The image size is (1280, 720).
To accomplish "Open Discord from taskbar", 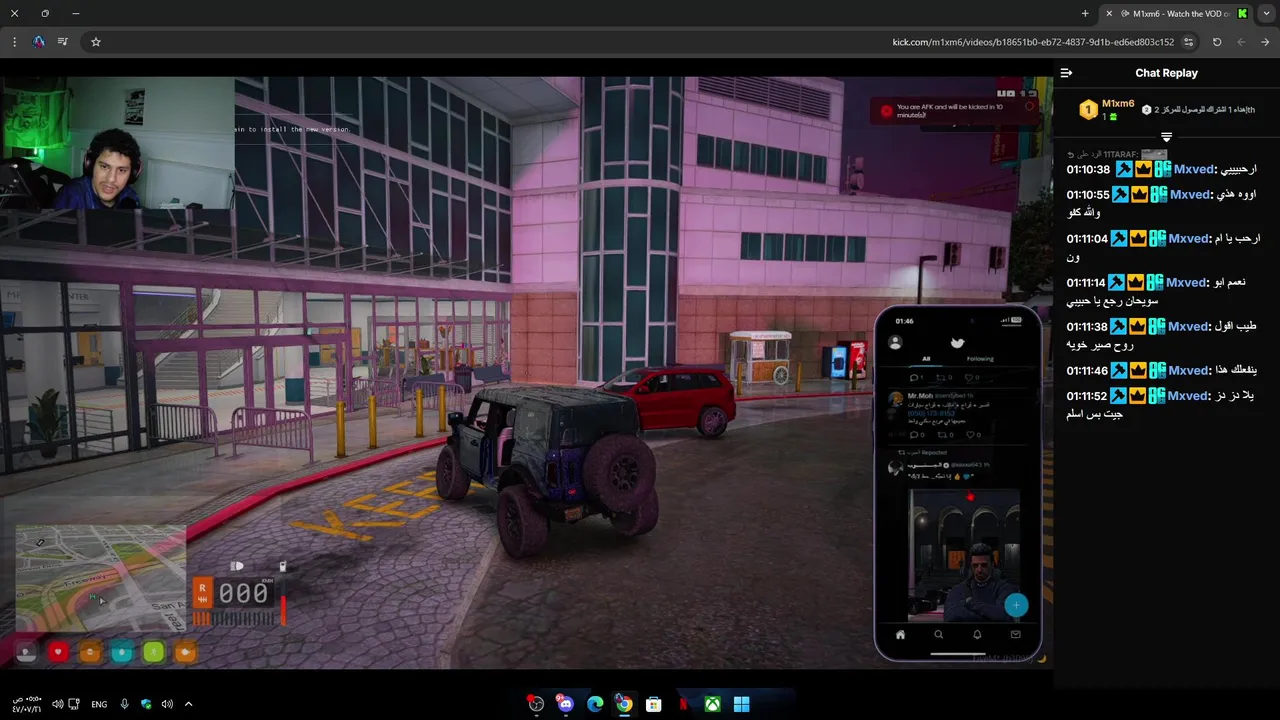I will point(565,704).
